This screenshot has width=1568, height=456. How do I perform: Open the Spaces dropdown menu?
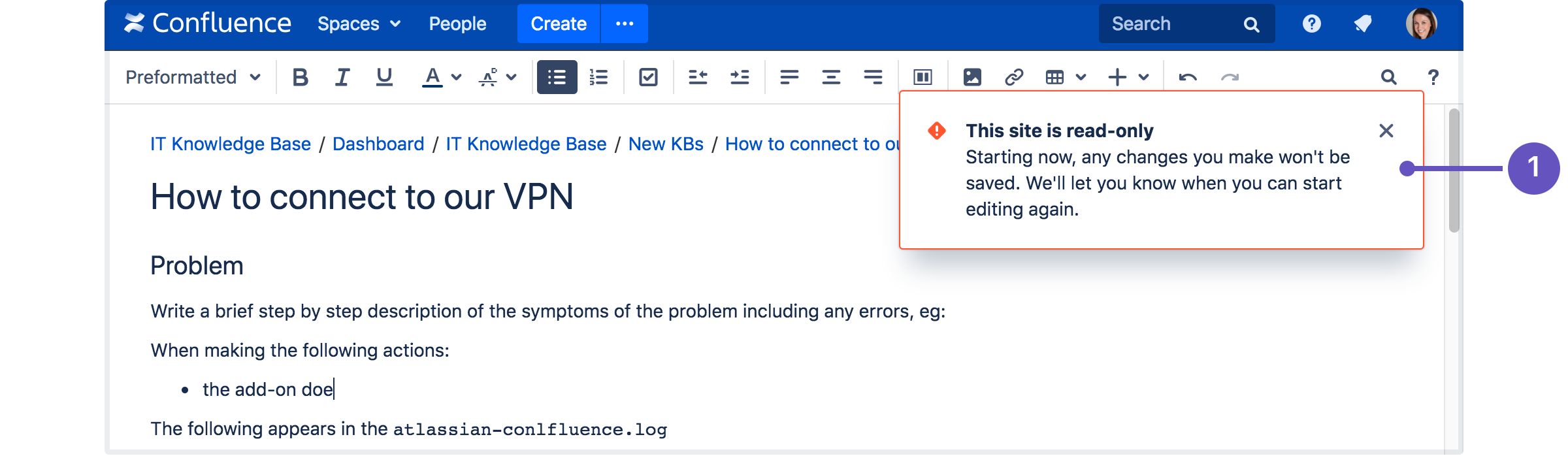point(359,24)
